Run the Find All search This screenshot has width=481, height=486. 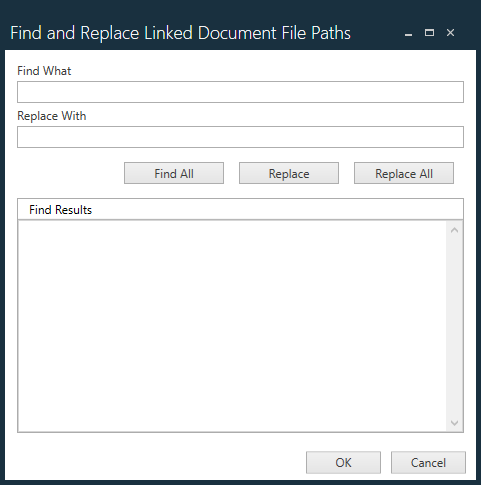point(174,173)
